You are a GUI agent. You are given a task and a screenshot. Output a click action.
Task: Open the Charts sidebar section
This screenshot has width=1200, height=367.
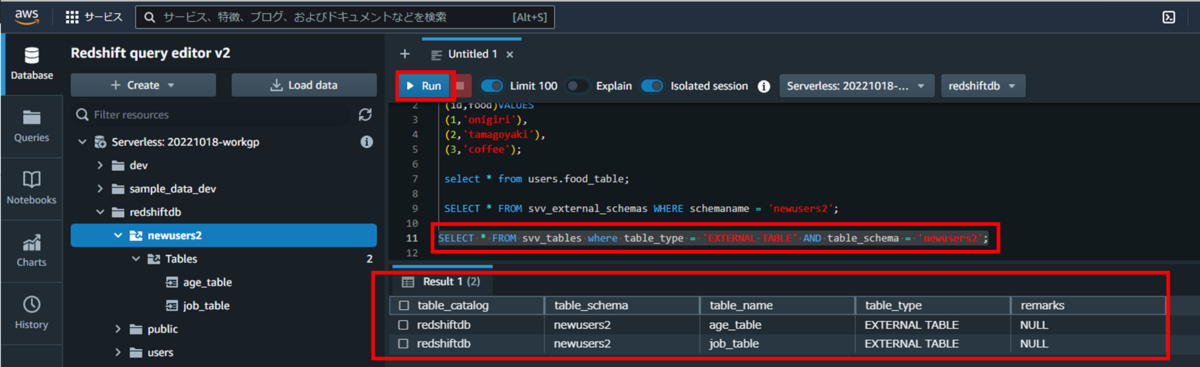click(x=32, y=250)
